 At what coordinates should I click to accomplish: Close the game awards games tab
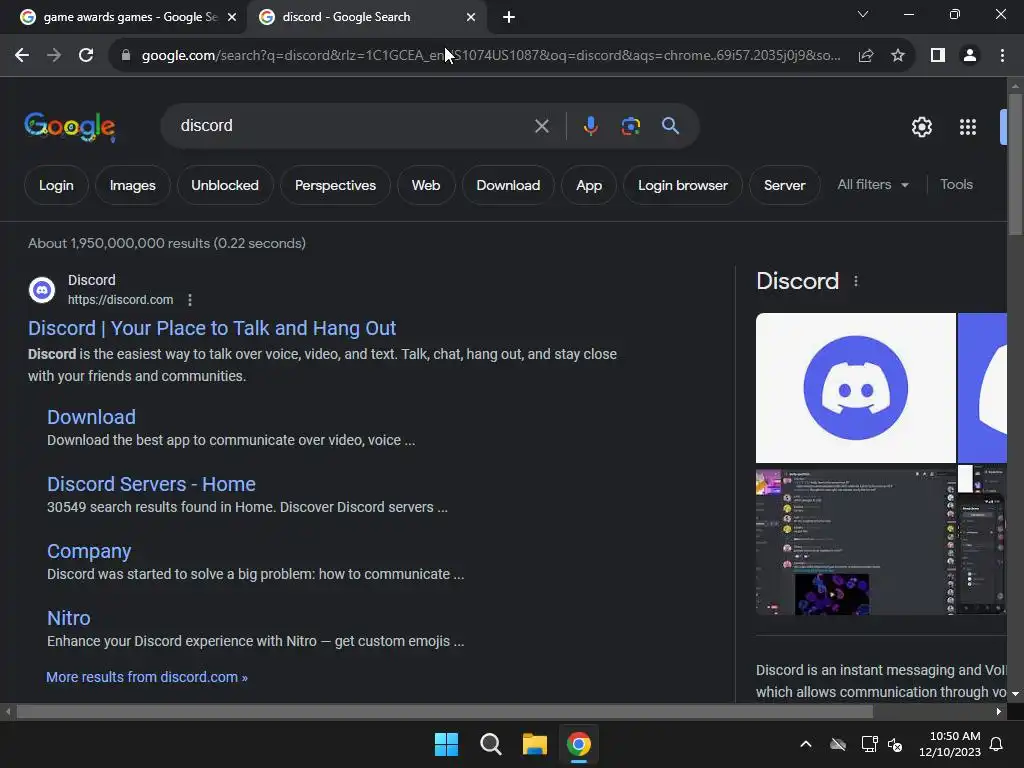pyautogui.click(x=232, y=17)
